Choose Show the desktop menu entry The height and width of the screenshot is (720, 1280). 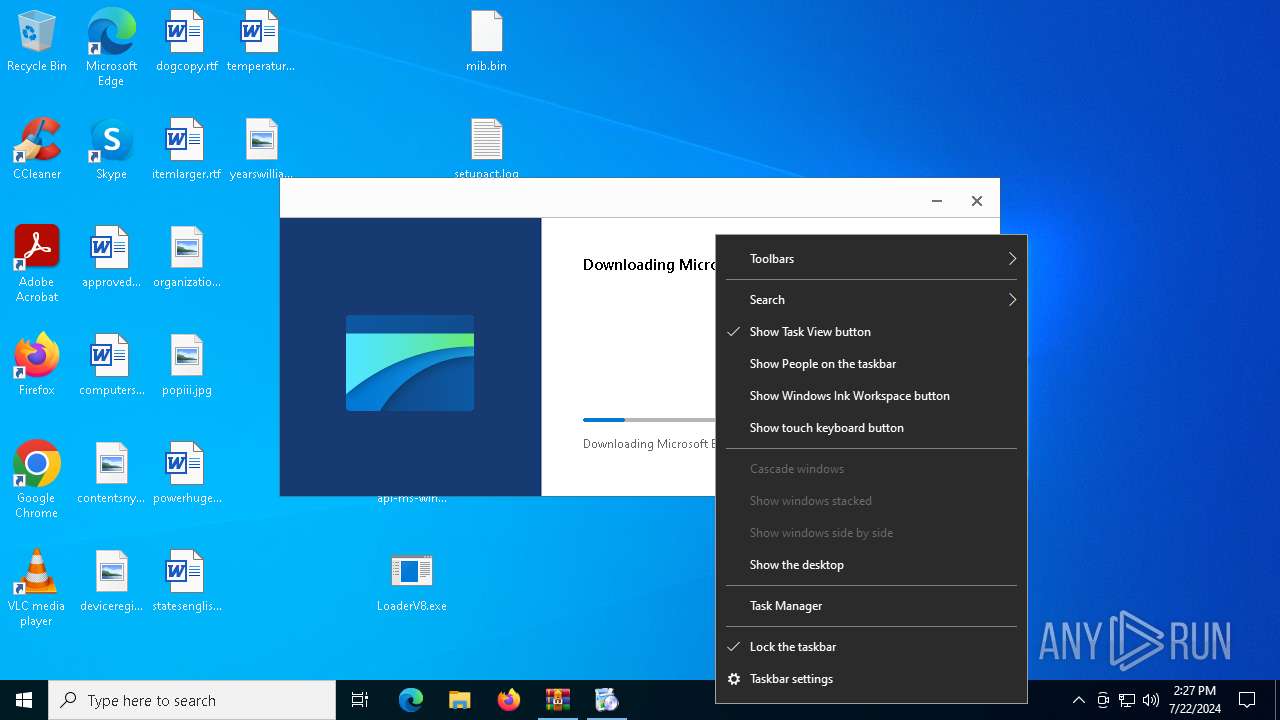[871, 565]
